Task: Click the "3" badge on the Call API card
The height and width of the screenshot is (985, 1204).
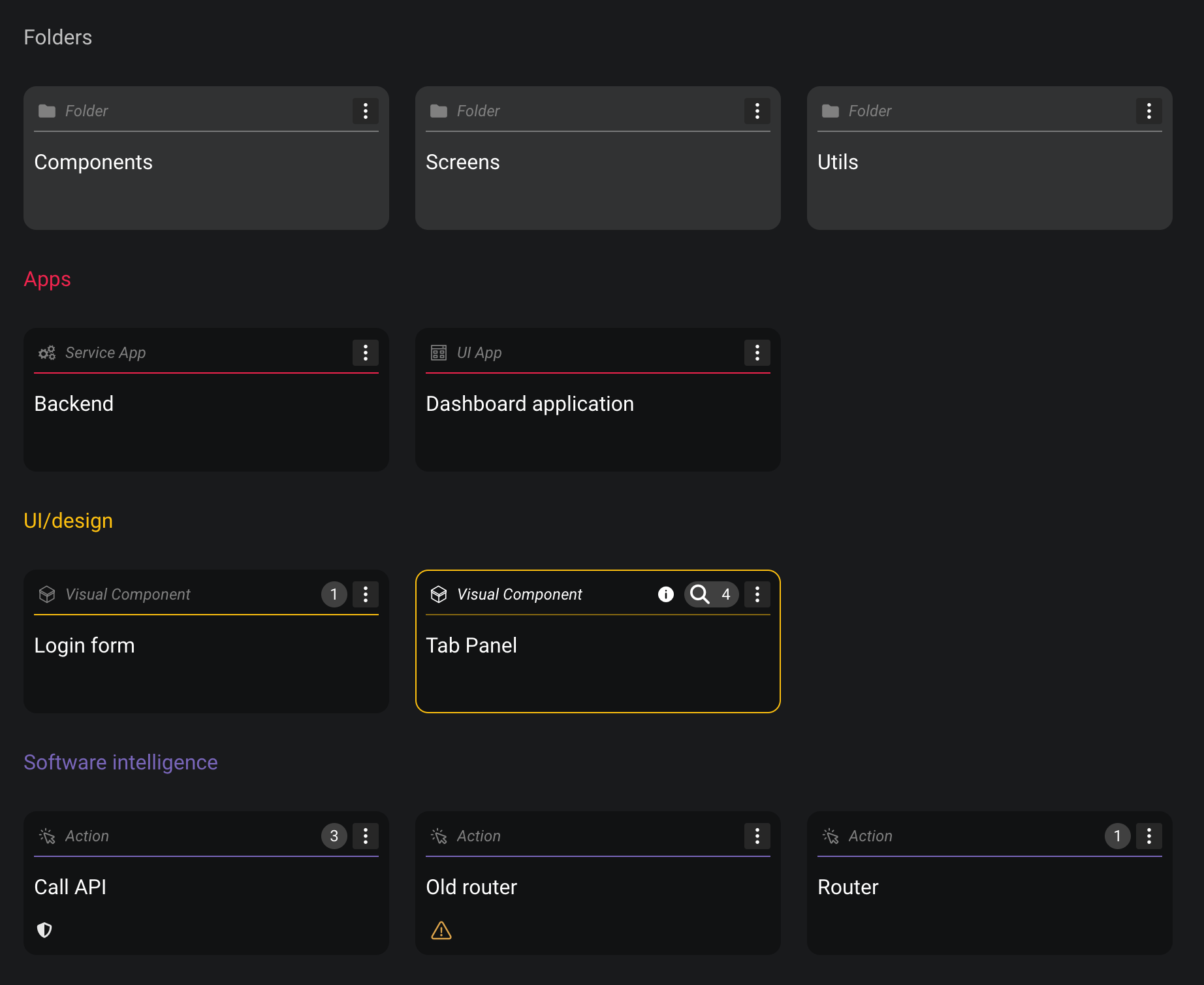Action: (334, 835)
